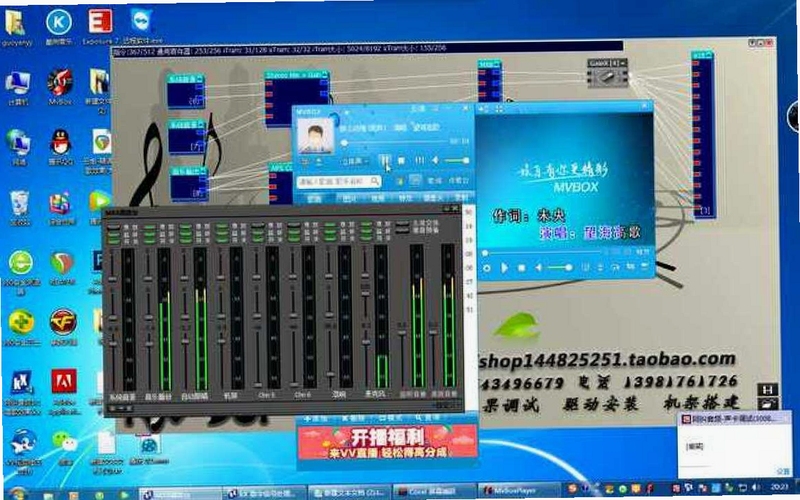
Task: Open the 特效 tab in MVBOX
Action: (406, 198)
